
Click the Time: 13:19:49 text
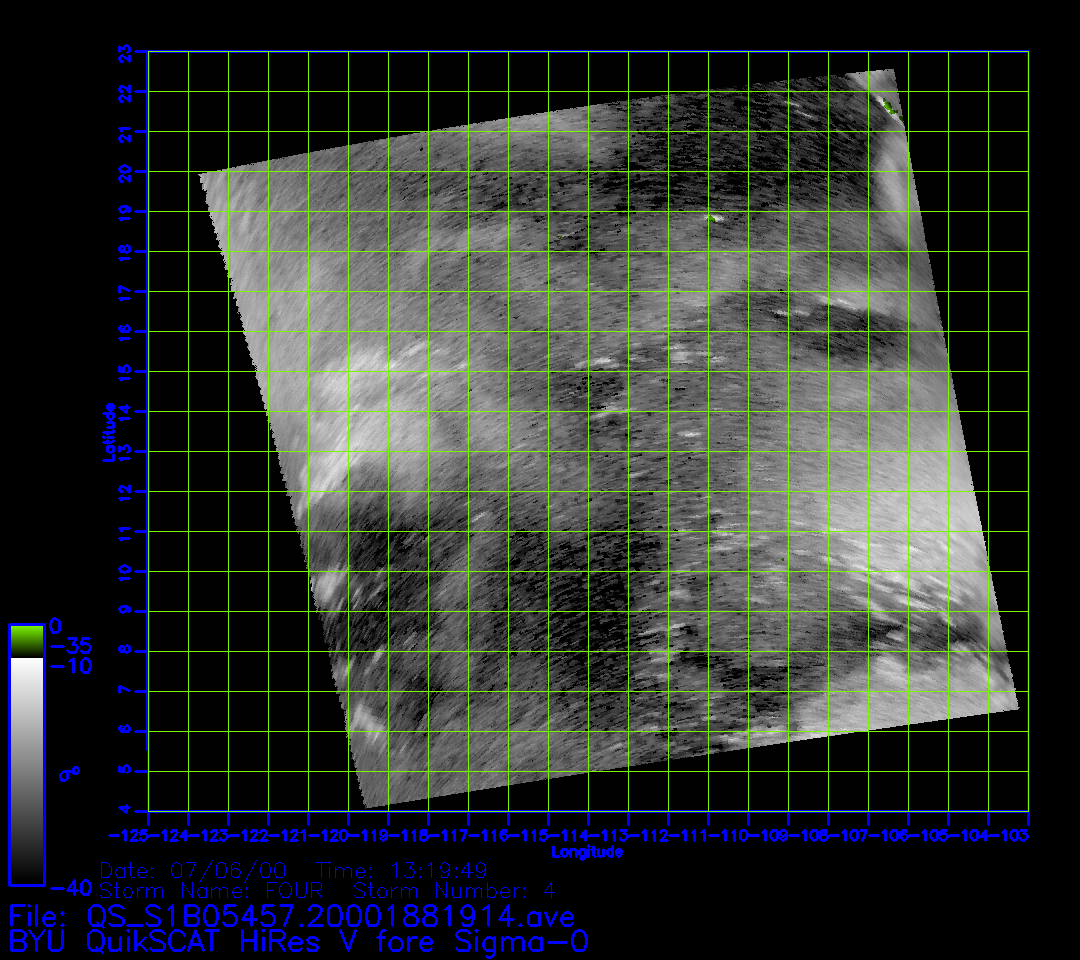tap(401, 870)
